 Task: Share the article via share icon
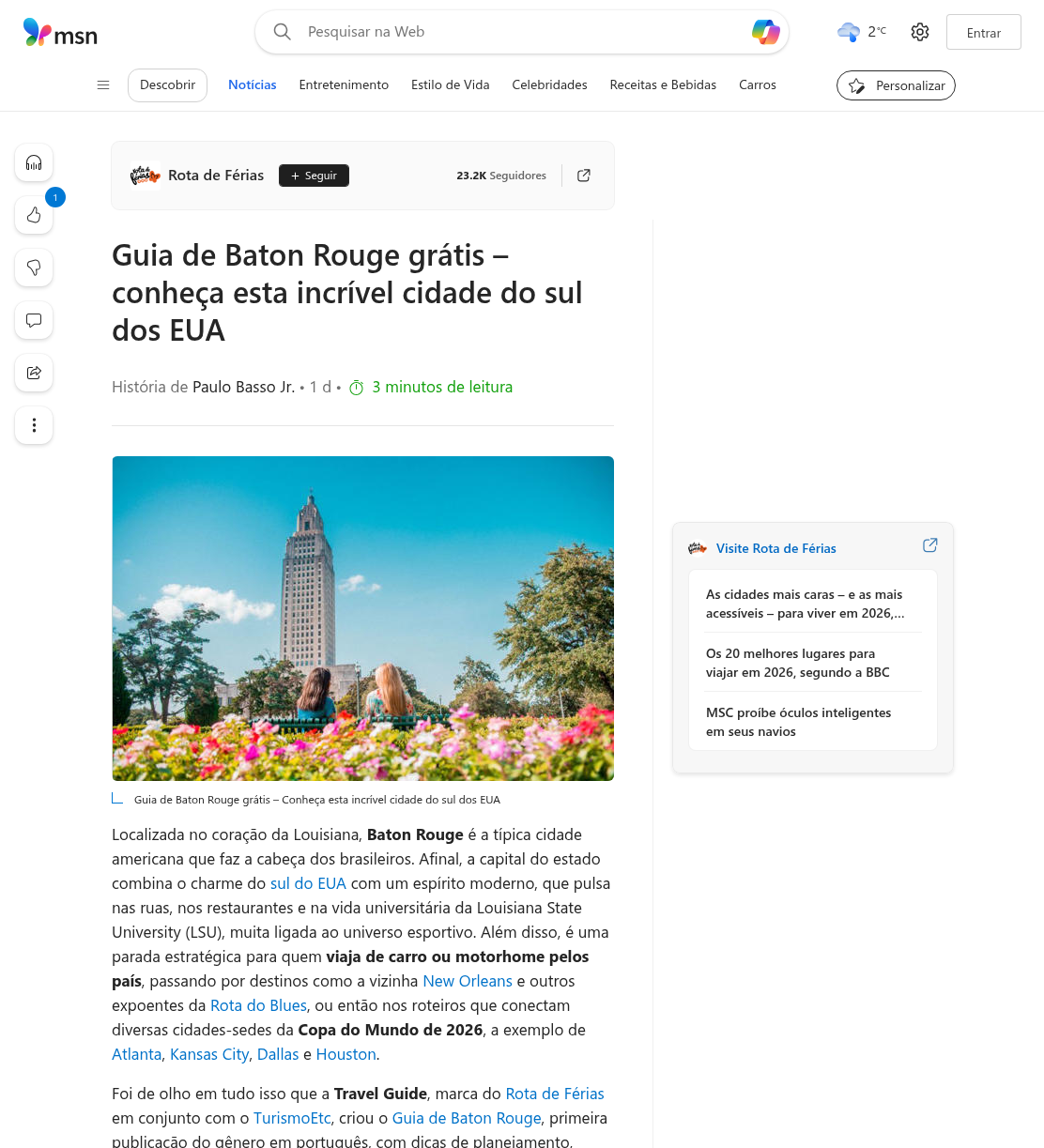pyautogui.click(x=34, y=373)
